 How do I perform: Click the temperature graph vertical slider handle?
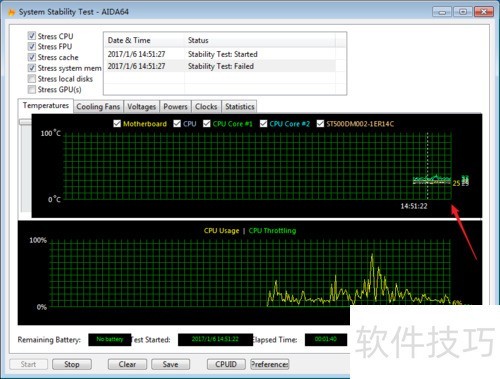25,122
